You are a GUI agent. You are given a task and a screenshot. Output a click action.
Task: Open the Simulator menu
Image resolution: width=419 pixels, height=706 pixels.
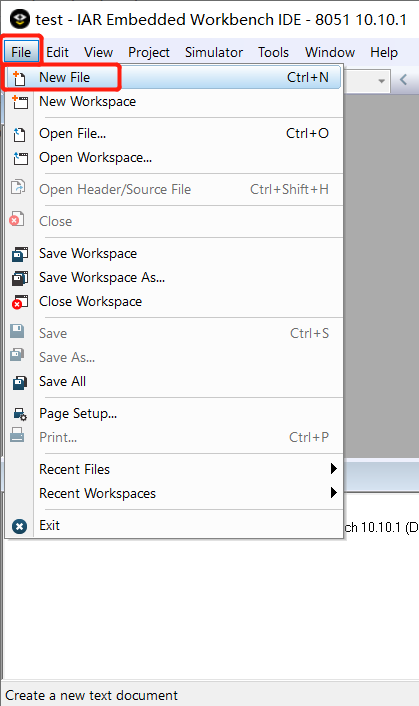[x=214, y=52]
